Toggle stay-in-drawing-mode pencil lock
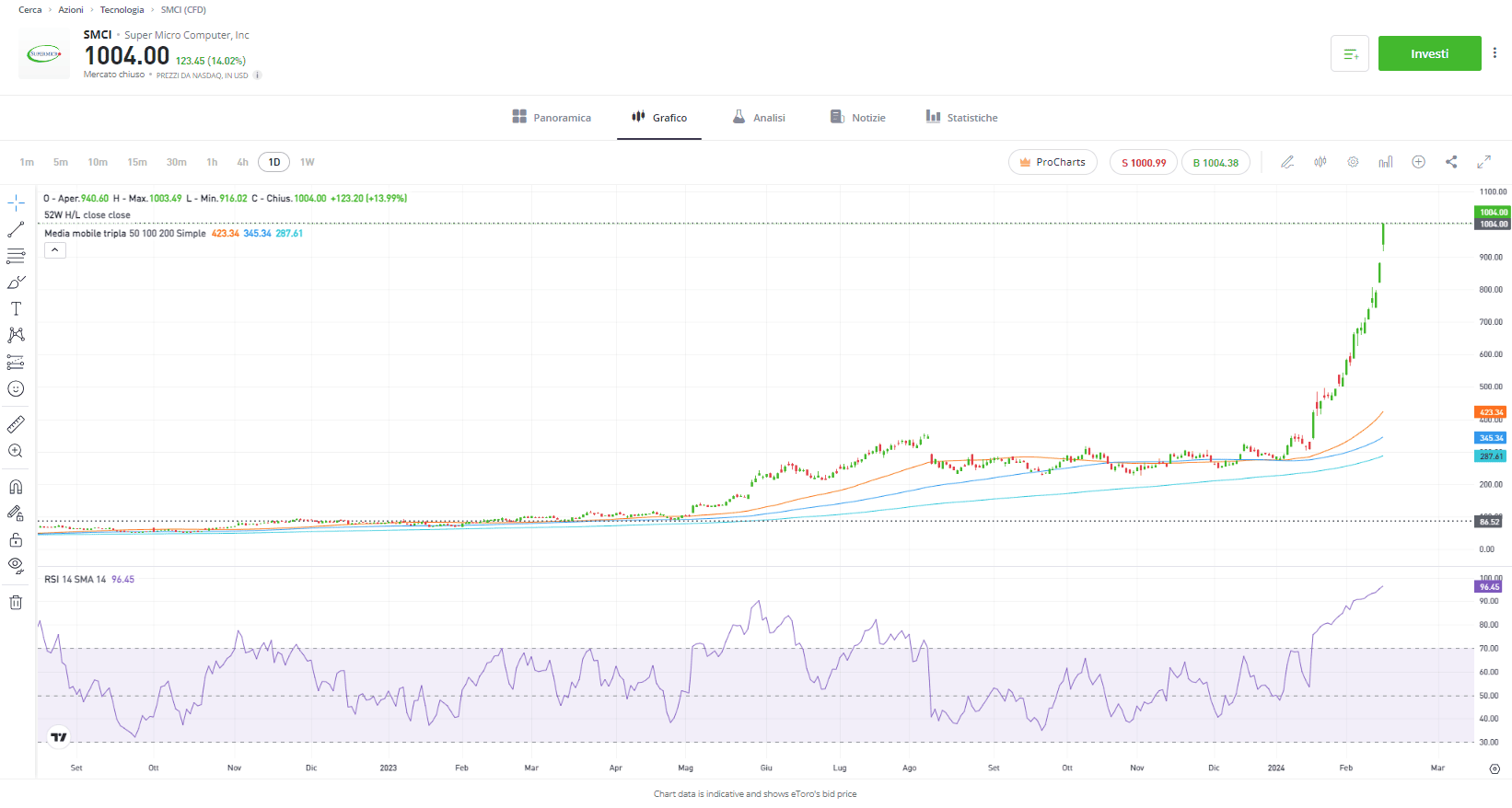 click(16, 514)
